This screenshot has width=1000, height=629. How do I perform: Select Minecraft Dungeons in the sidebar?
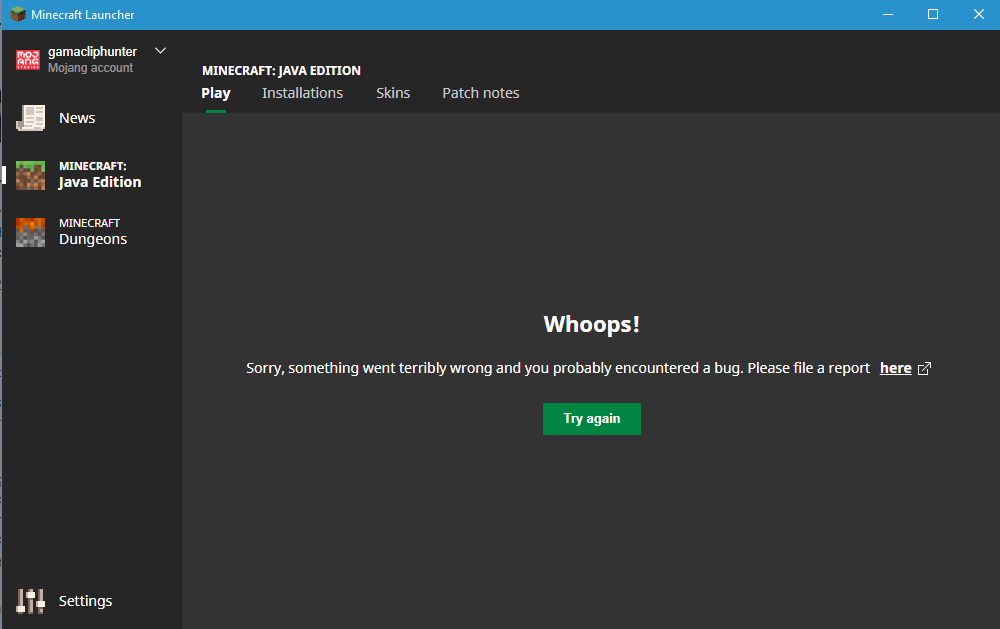coord(93,232)
